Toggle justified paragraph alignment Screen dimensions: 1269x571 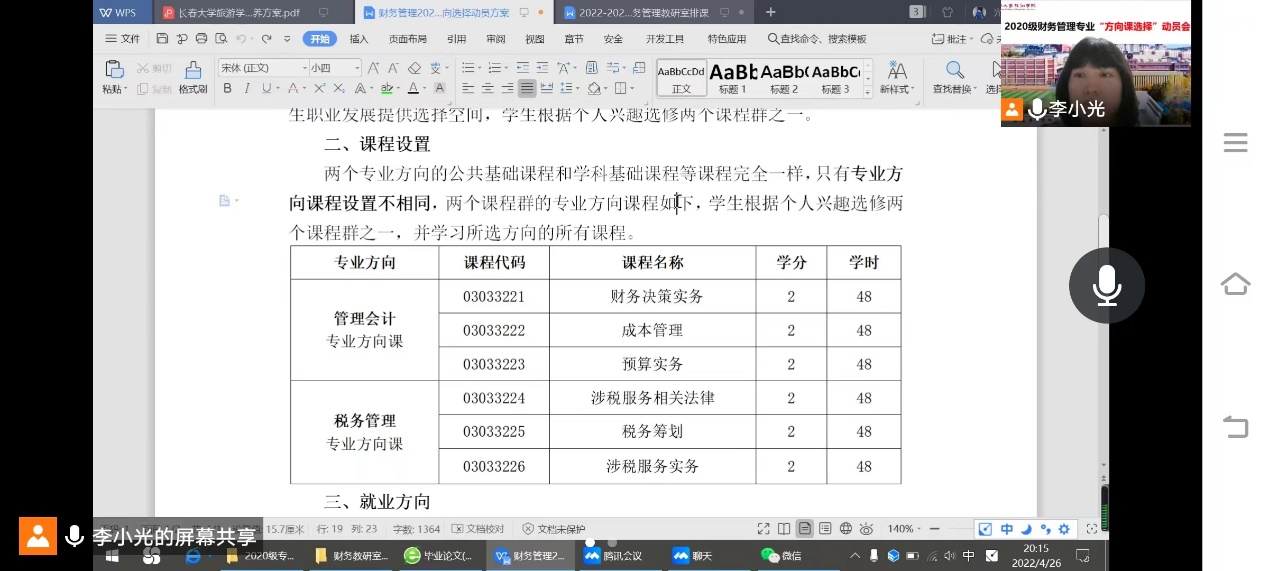click(x=527, y=88)
